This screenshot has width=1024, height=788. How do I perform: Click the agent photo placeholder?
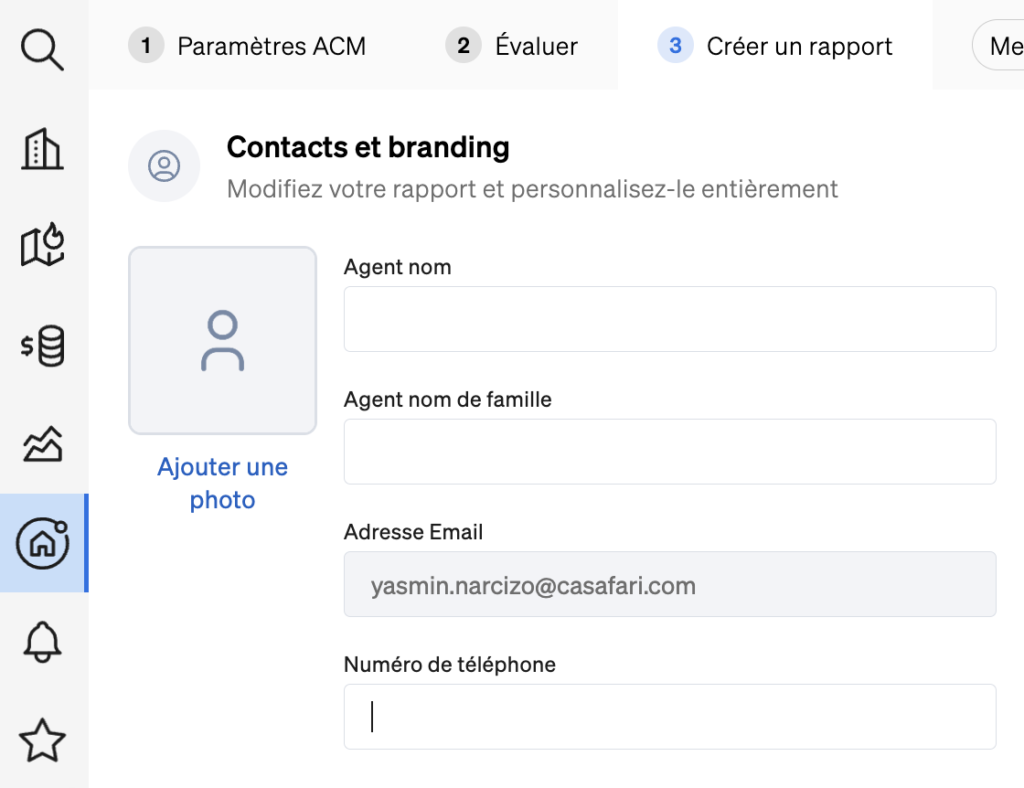[223, 340]
